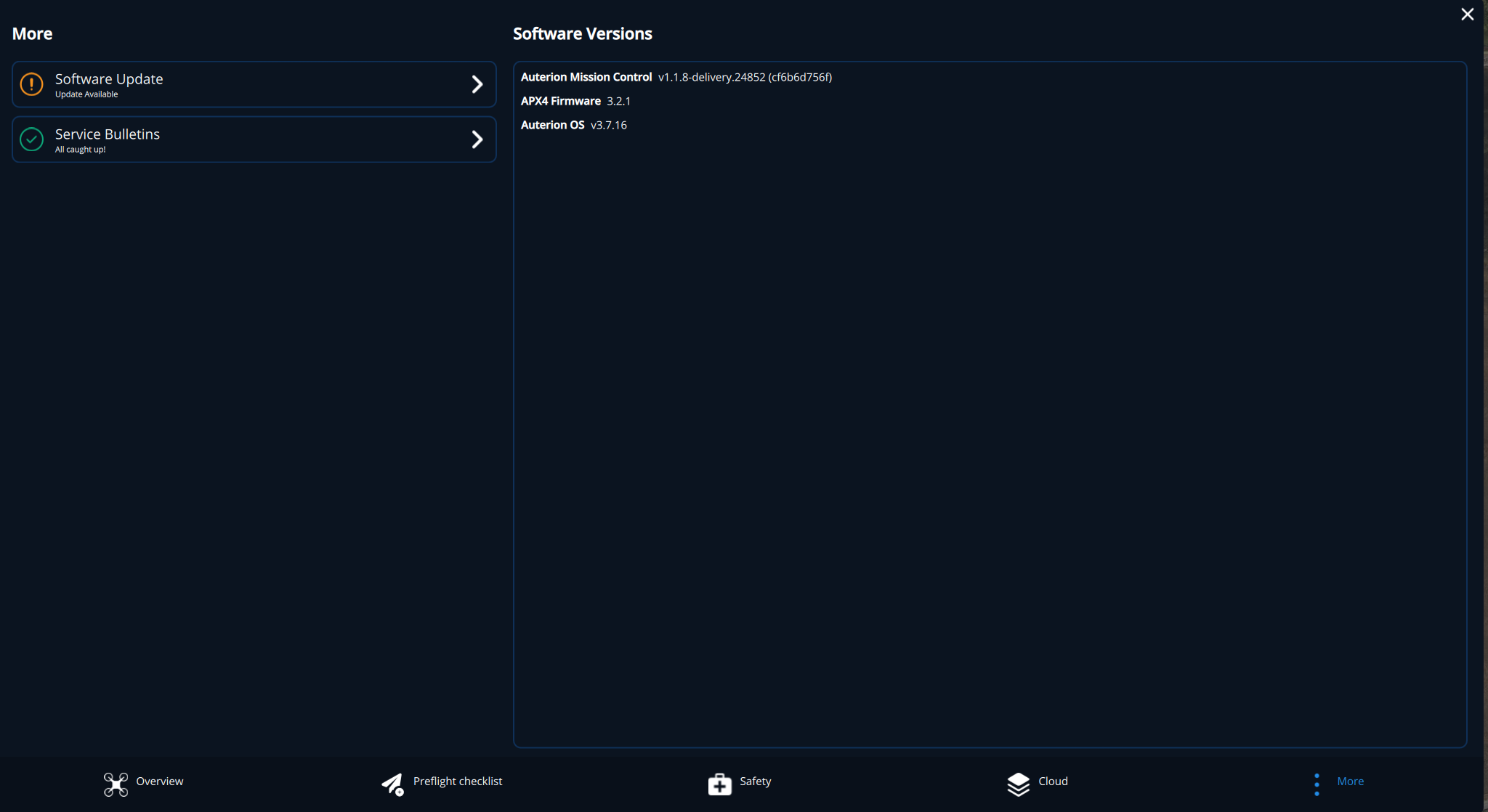Screen dimensions: 1488x812
Task: Go to the Safety tab
Action: tap(755, 781)
